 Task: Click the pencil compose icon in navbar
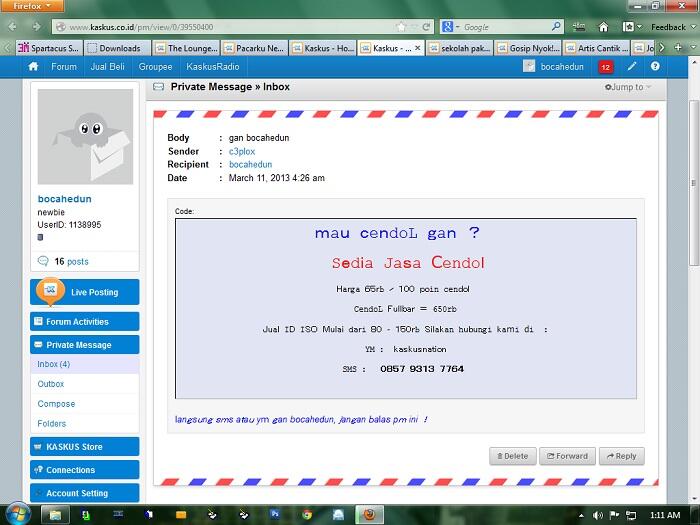[x=631, y=67]
